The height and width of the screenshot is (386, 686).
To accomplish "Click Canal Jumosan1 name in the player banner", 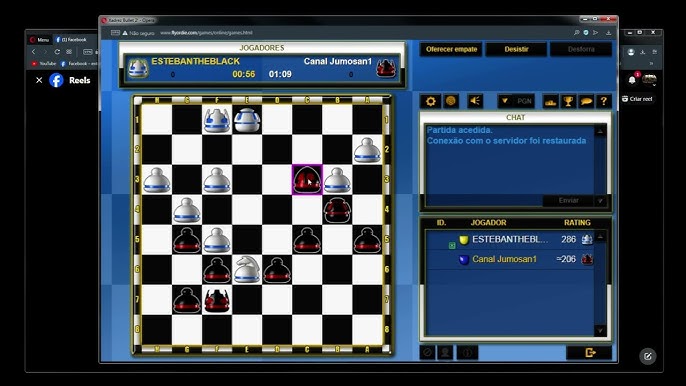I will click(338, 61).
